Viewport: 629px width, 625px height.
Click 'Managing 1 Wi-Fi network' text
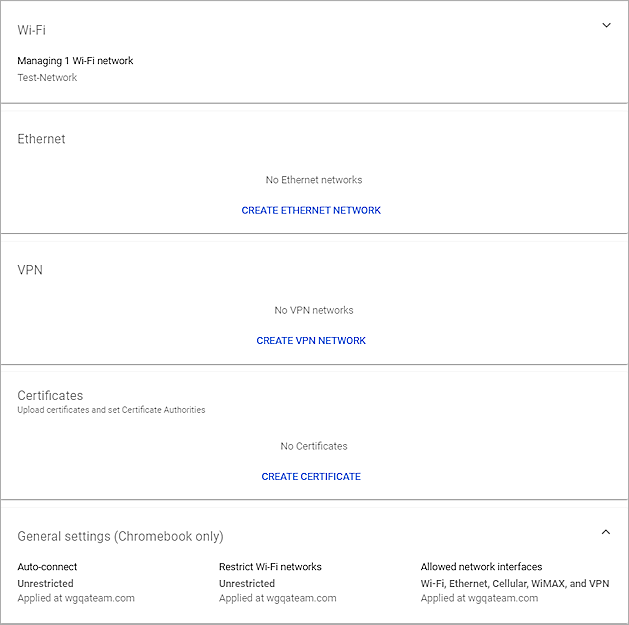click(x=75, y=61)
